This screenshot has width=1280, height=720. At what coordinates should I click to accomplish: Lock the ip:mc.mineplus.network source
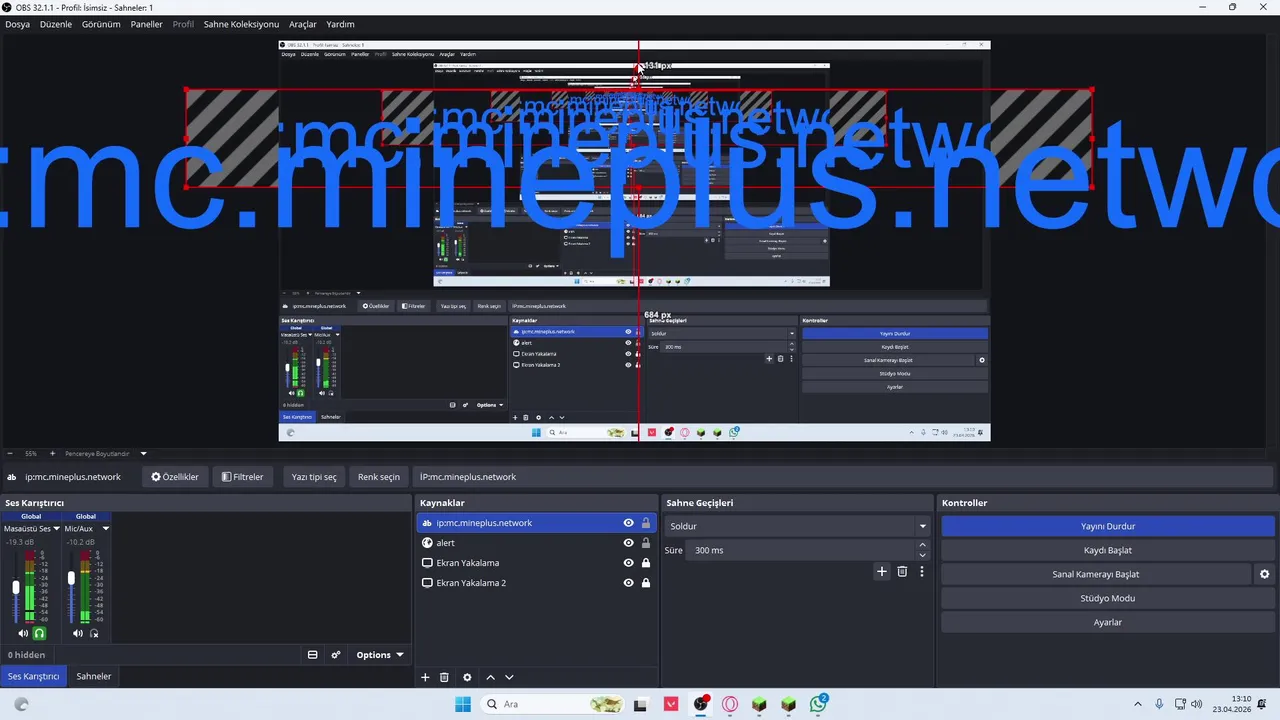pyautogui.click(x=646, y=523)
